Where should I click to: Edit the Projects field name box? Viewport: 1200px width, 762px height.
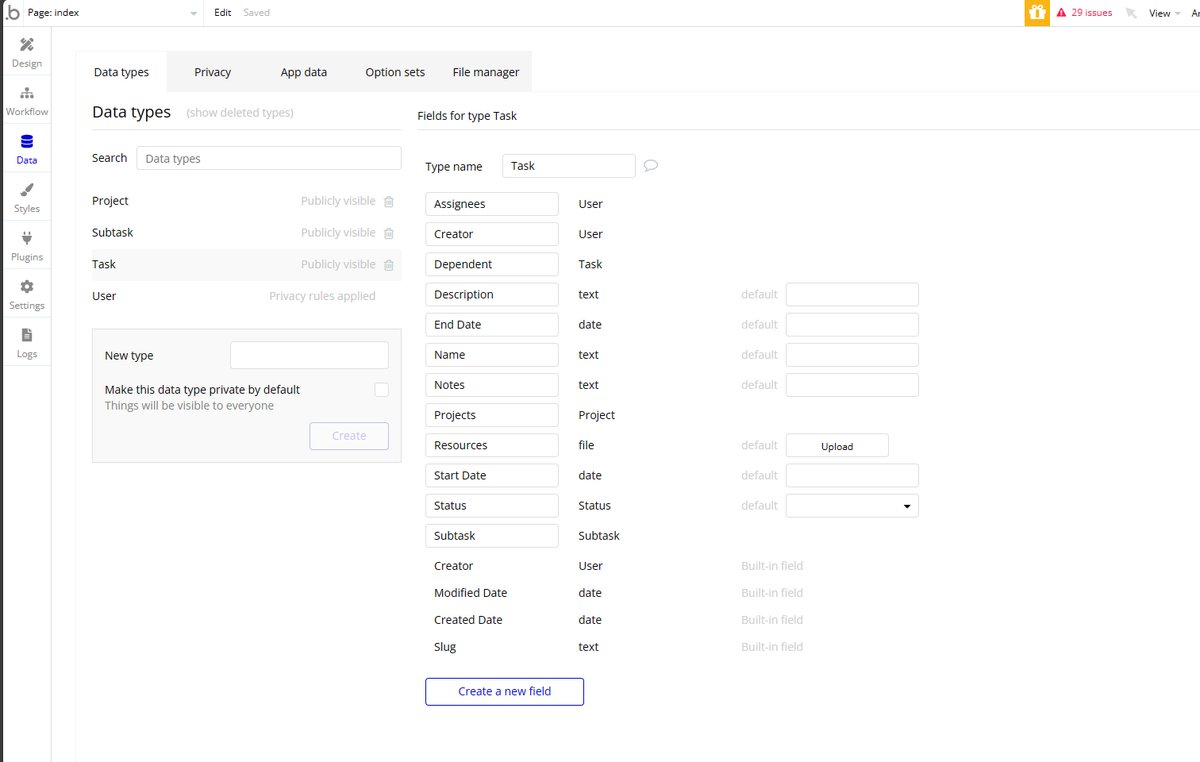(x=492, y=415)
